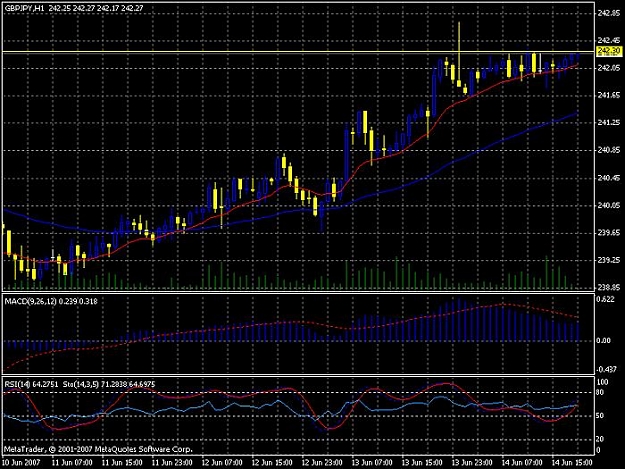Click the 13 Jun 23:00 time label
This screenshot has width=625, height=469.
[x=472, y=463]
